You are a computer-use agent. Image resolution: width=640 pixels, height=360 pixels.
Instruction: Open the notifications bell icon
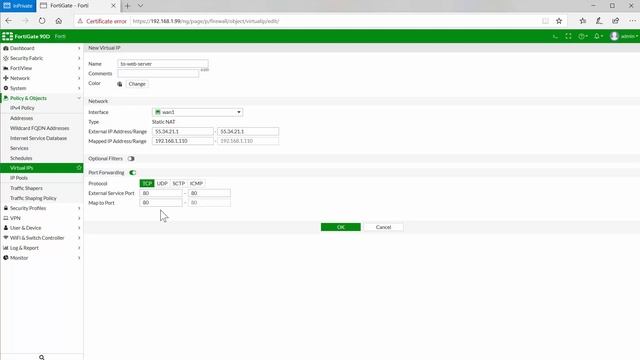click(598, 36)
